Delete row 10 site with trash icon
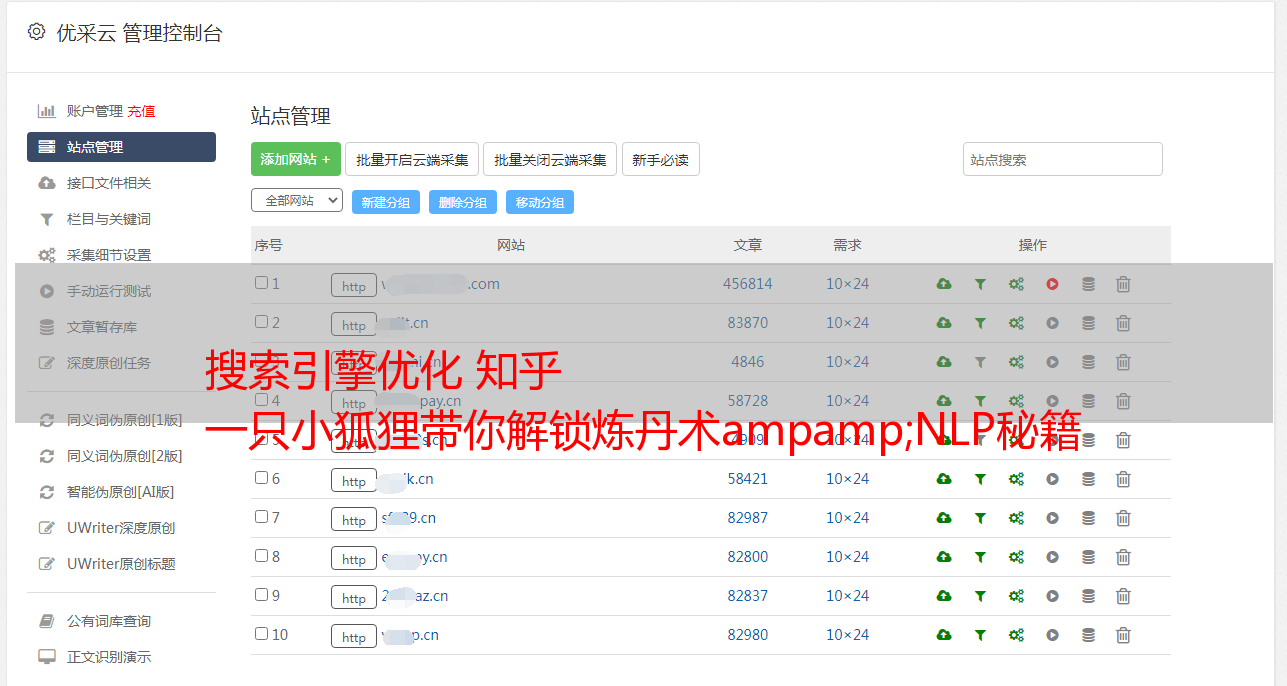Screen dimensions: 1287x686 click(1123, 635)
